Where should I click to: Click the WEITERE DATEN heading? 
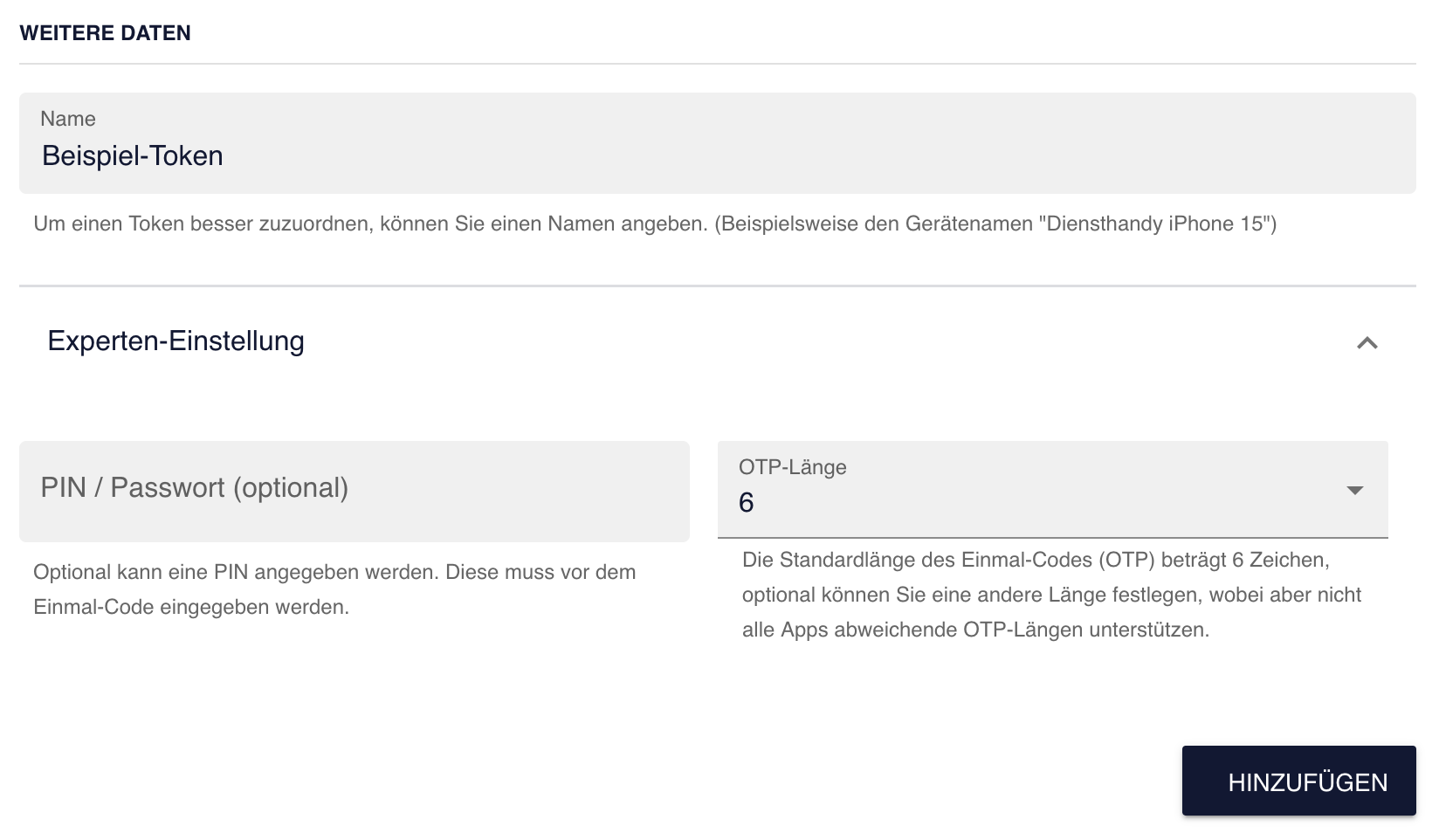[105, 33]
